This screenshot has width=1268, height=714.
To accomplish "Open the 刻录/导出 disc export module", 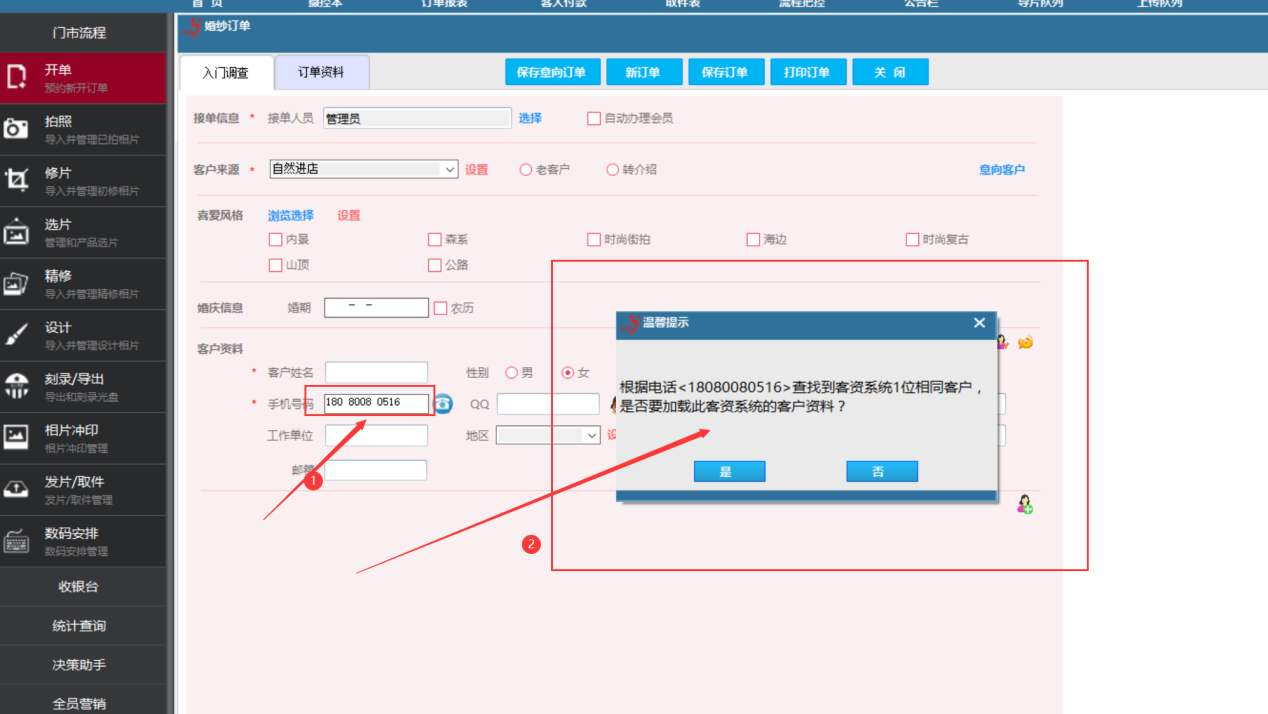I will point(17,387).
